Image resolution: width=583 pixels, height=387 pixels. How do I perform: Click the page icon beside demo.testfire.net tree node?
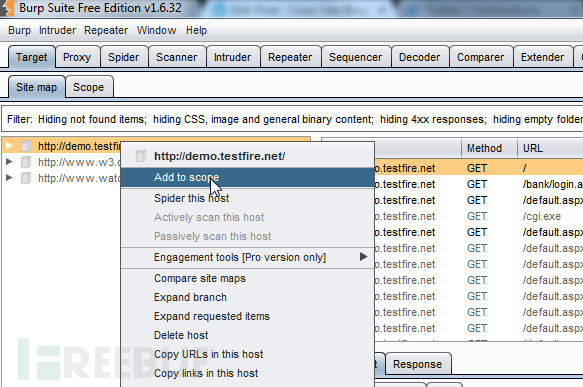click(26, 146)
